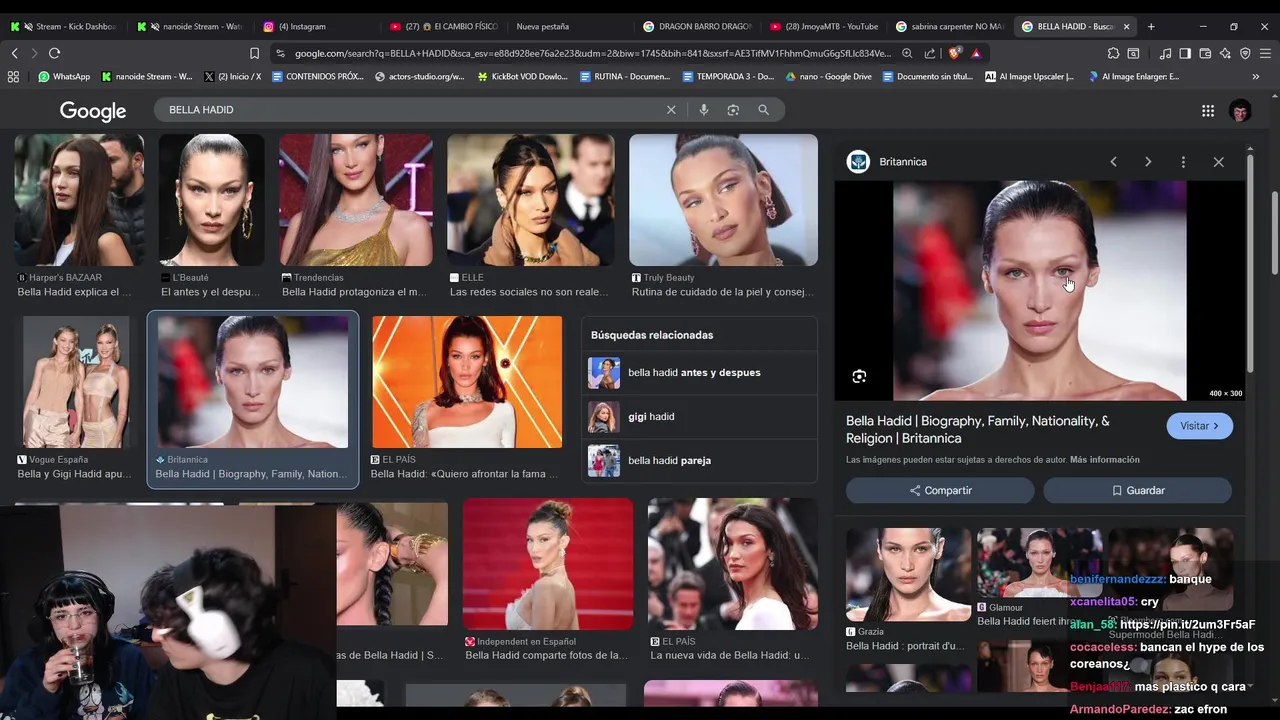The height and width of the screenshot is (720, 1280).
Task: Click the Compartir button
Action: point(940,491)
